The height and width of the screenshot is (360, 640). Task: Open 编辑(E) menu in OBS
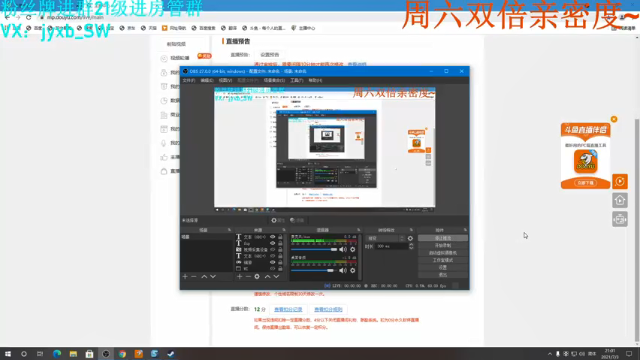[x=207, y=80]
